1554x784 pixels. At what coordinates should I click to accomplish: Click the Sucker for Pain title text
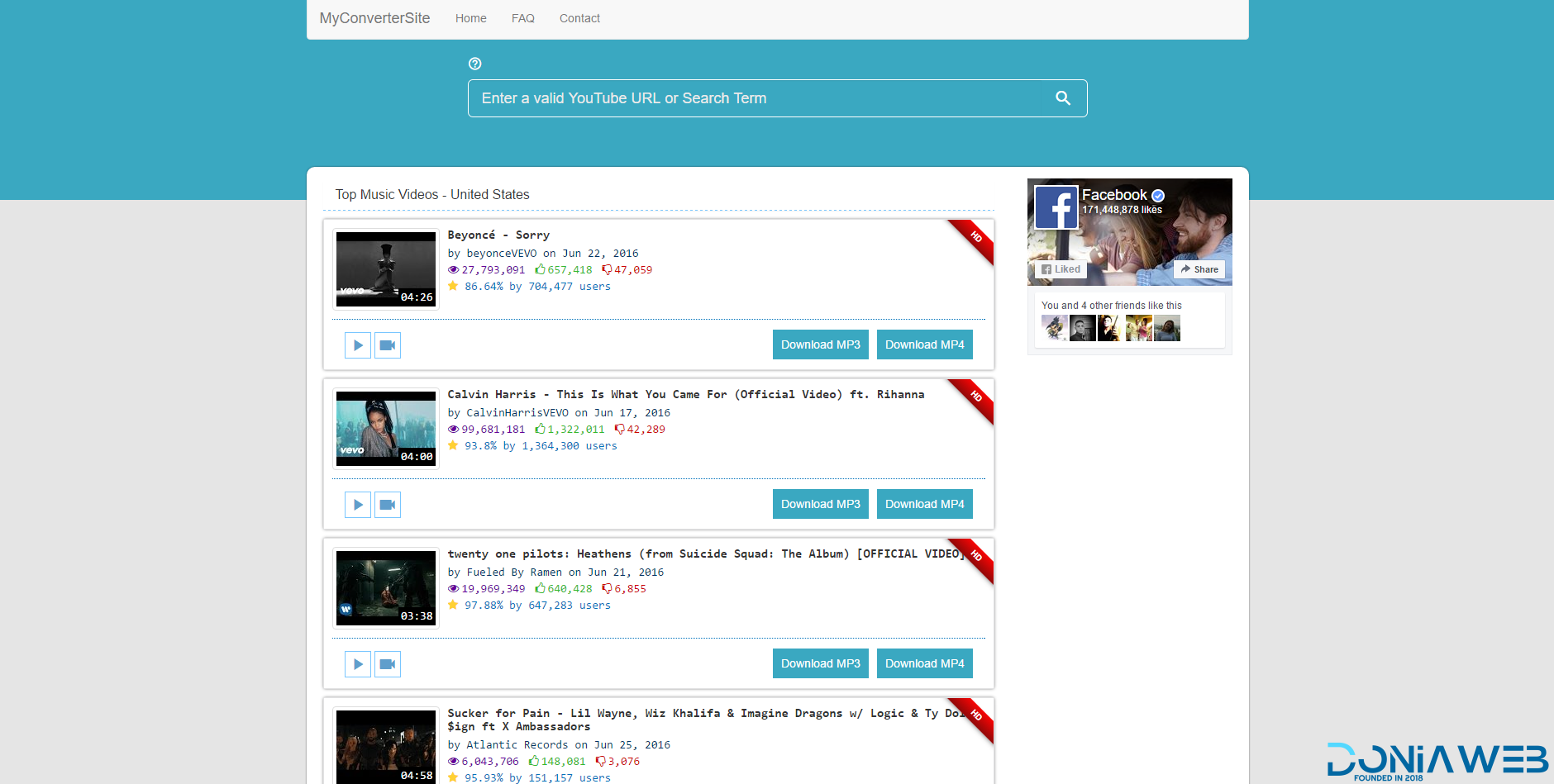(x=708, y=720)
